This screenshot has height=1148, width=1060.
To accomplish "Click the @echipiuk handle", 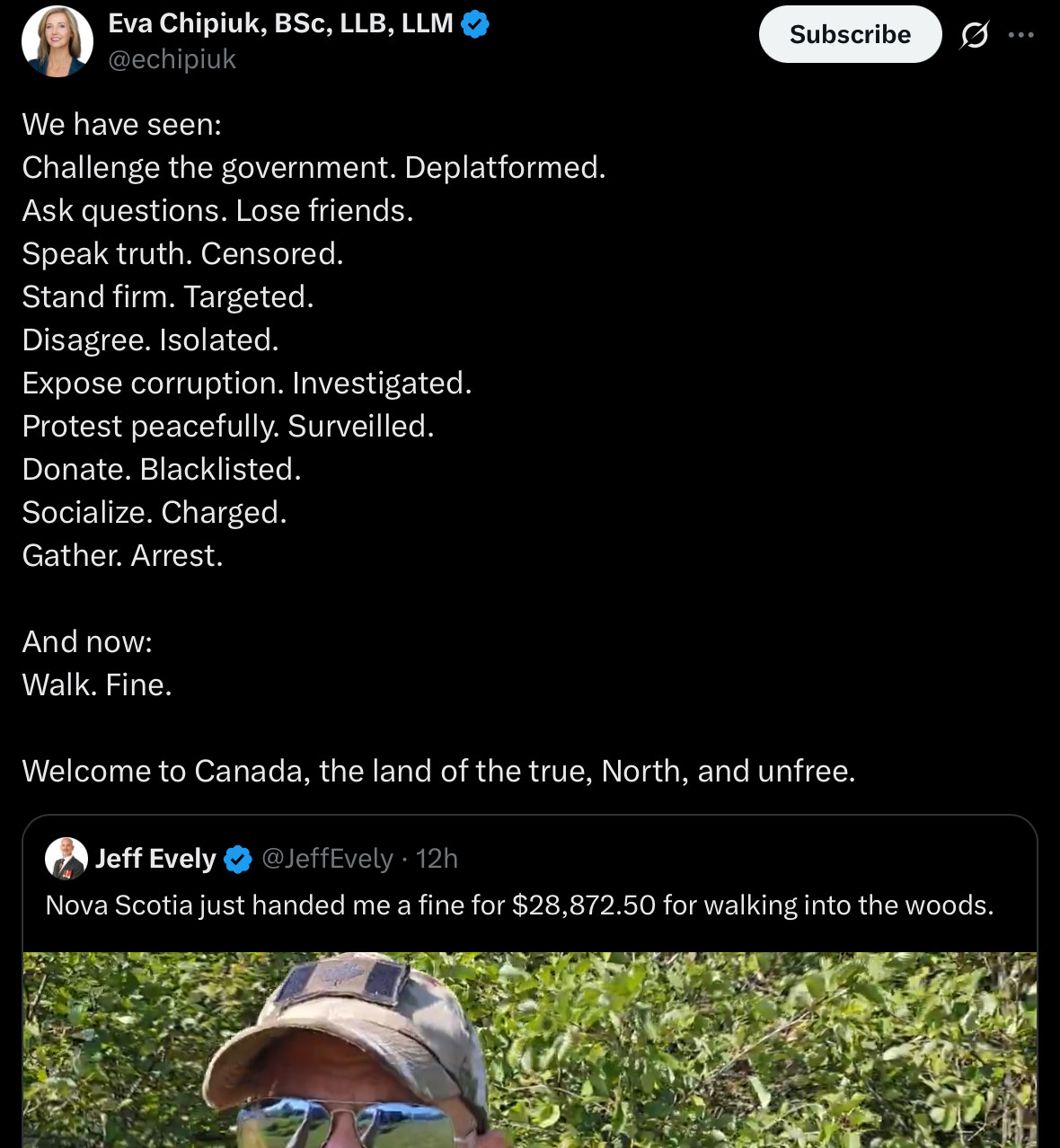I will 172,59.
